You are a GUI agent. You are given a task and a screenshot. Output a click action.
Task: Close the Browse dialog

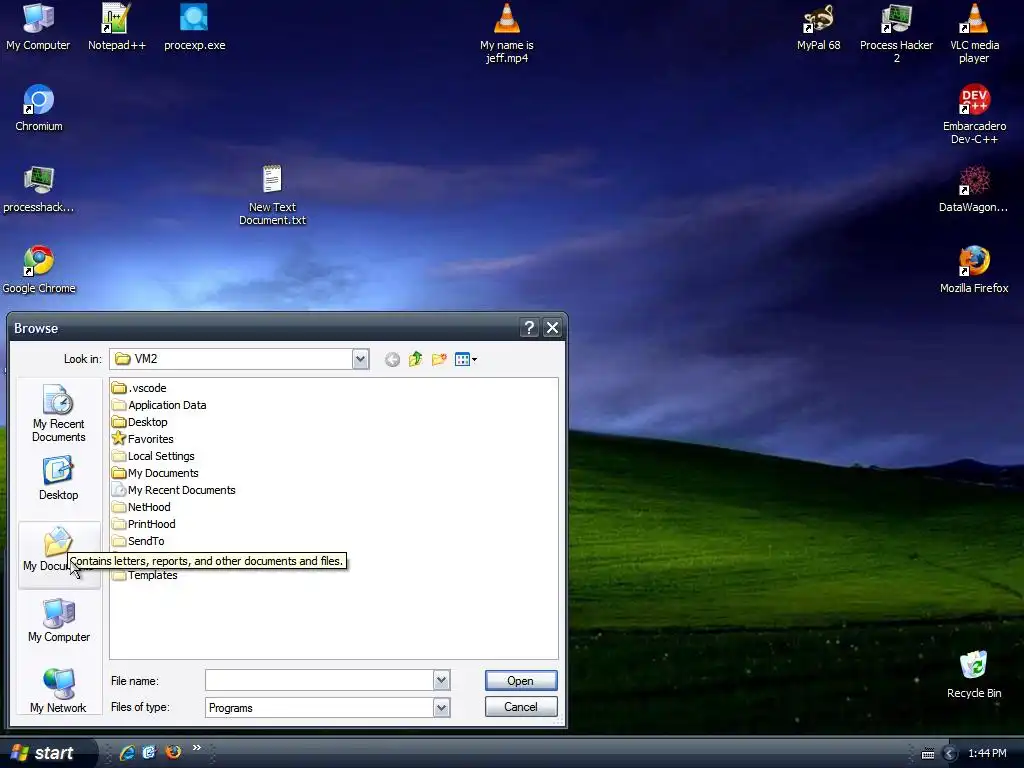pos(552,328)
